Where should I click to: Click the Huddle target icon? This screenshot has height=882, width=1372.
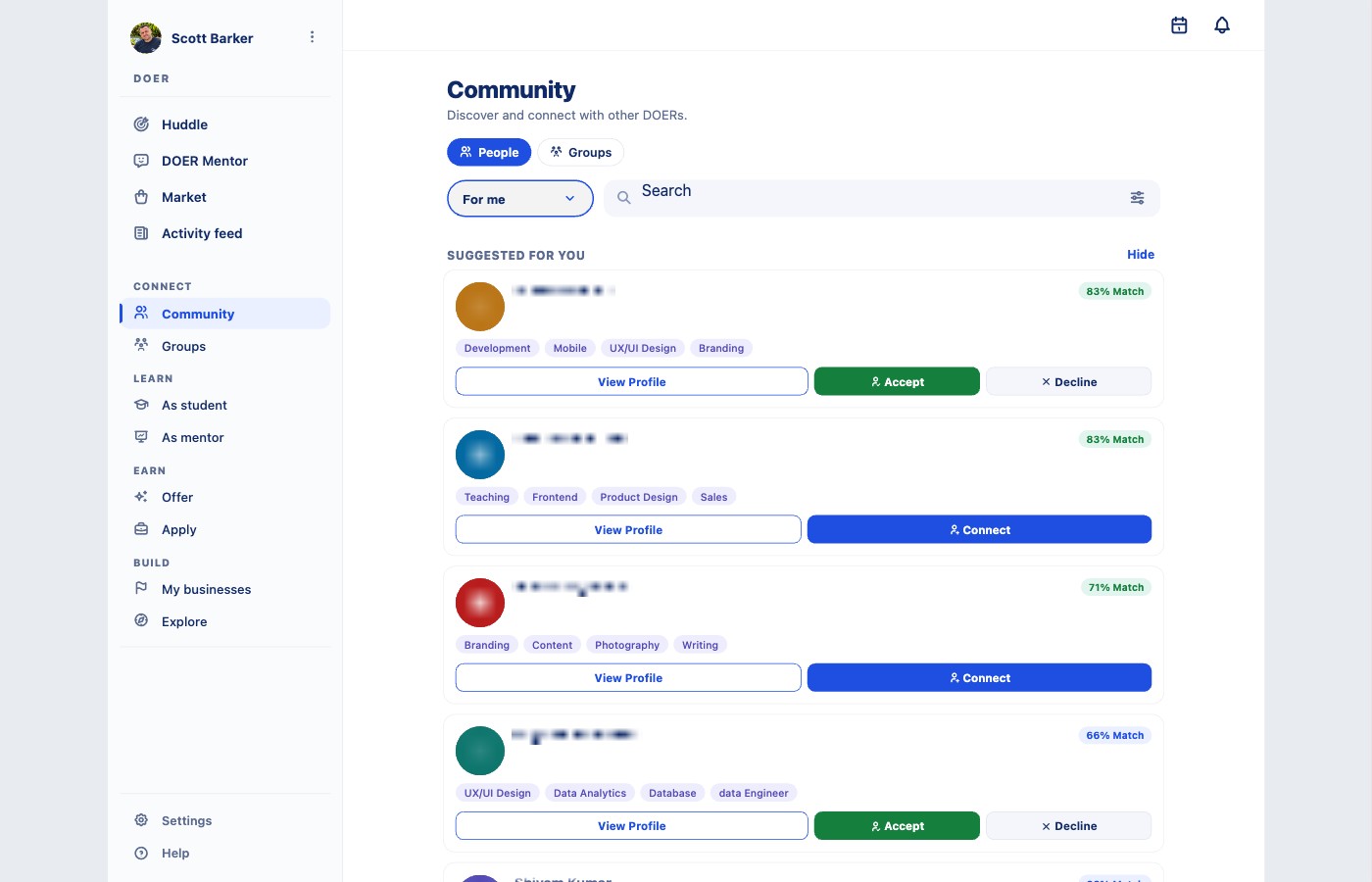tap(141, 124)
